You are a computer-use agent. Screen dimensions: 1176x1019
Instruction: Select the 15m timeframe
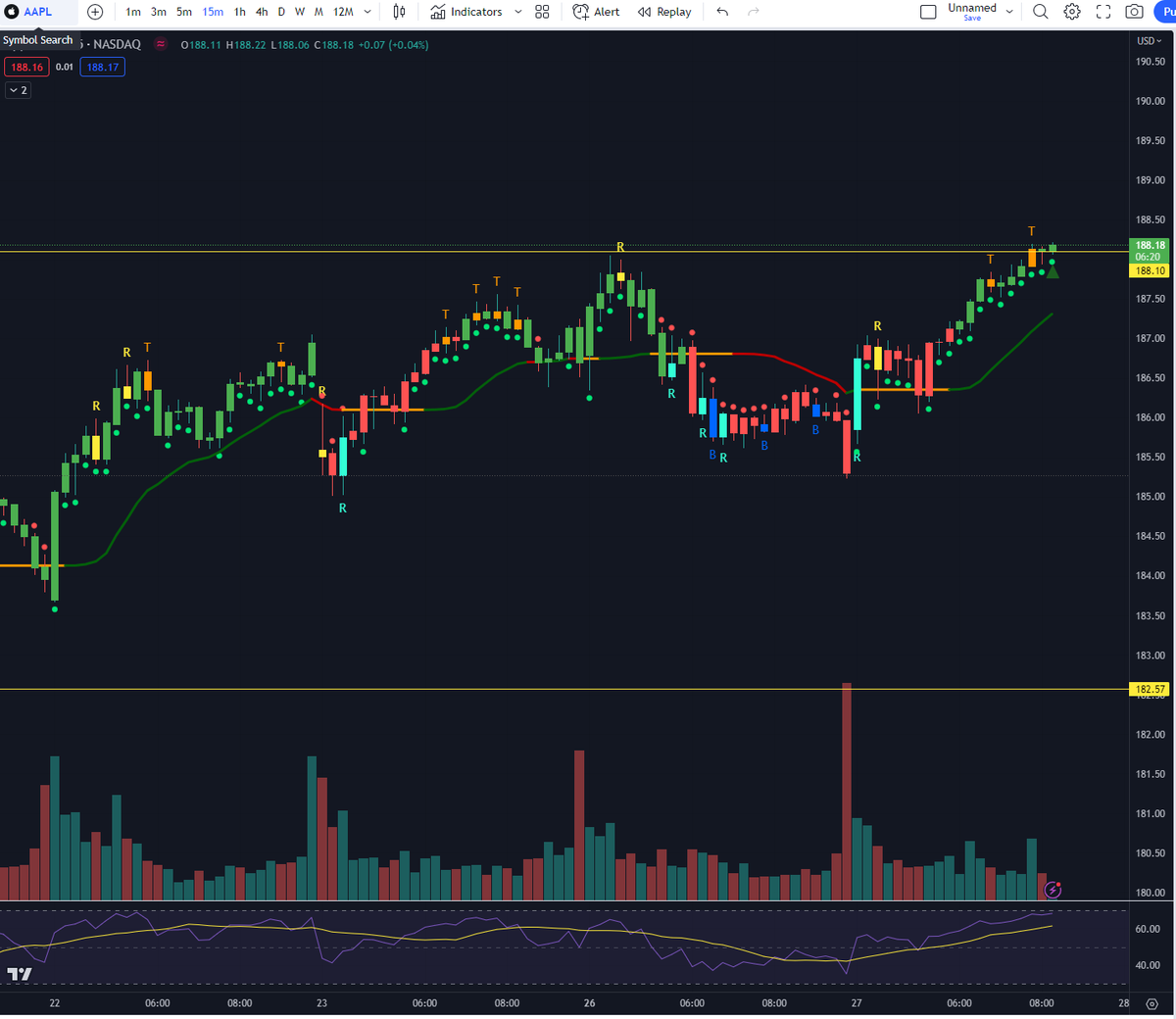coord(213,12)
